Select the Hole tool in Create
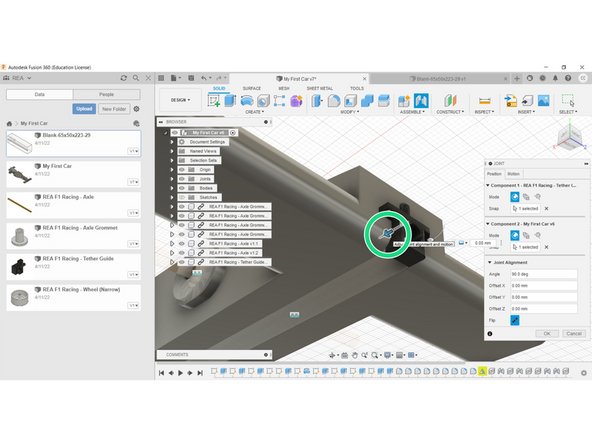 263,101
